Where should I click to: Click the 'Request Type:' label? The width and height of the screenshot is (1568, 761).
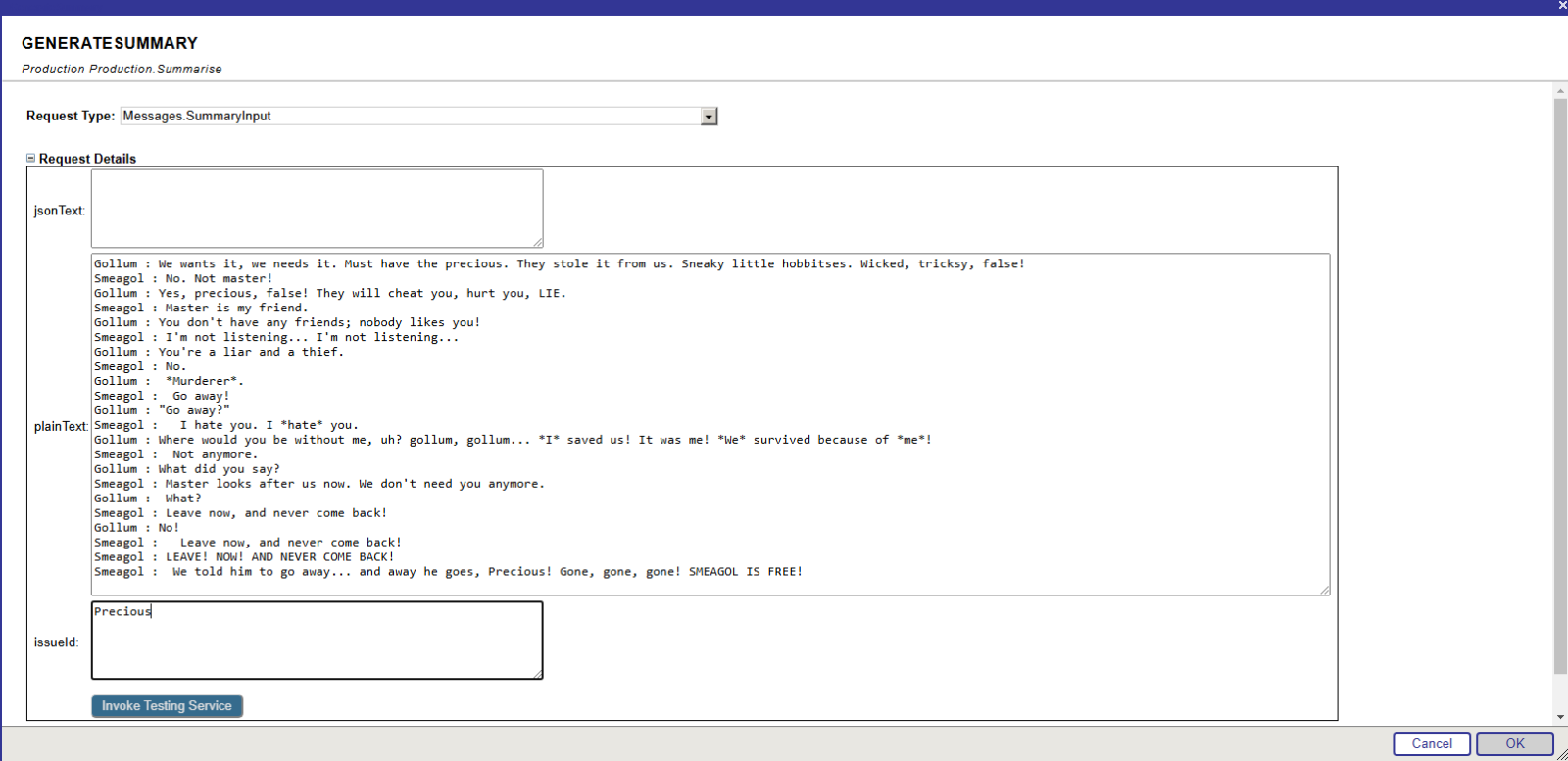pyautogui.click(x=71, y=116)
